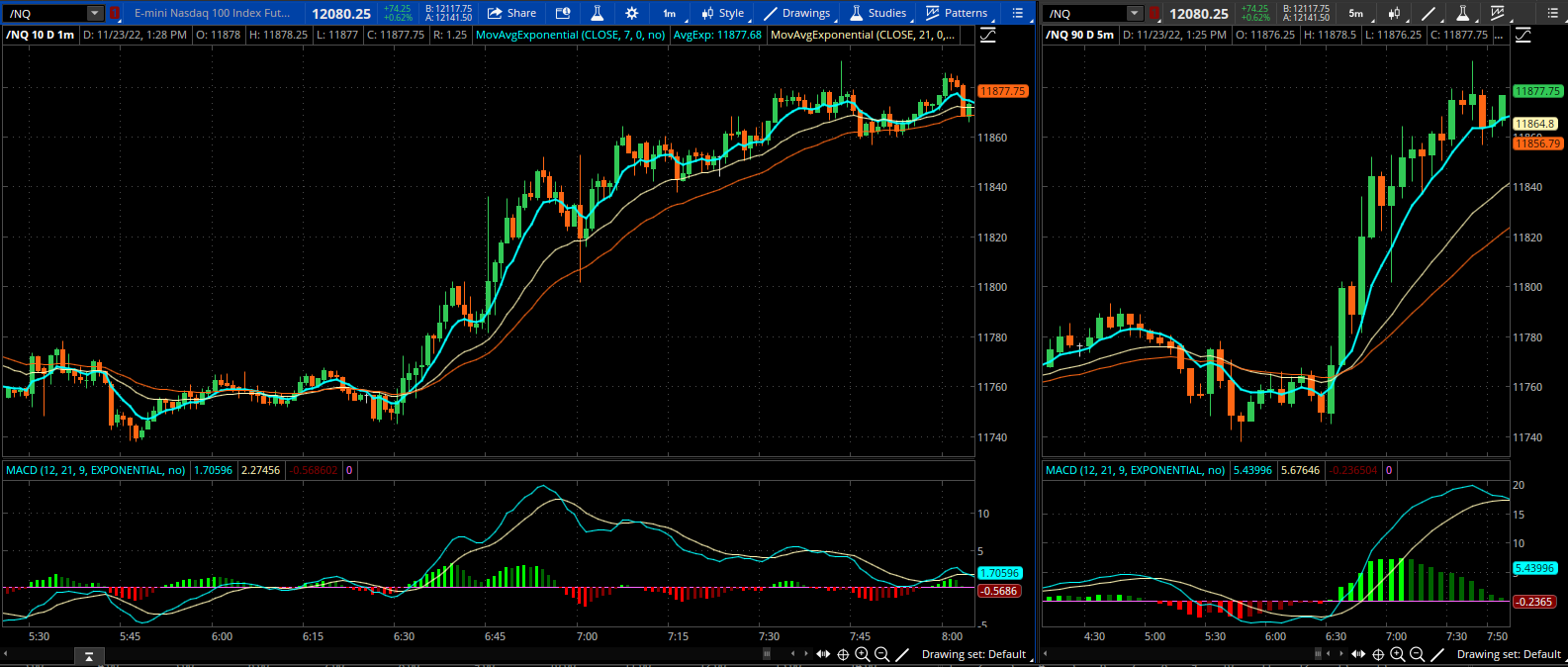Click the AvgExp: 11877.68 value
Screen dimensions: 1568x667
click(x=717, y=35)
